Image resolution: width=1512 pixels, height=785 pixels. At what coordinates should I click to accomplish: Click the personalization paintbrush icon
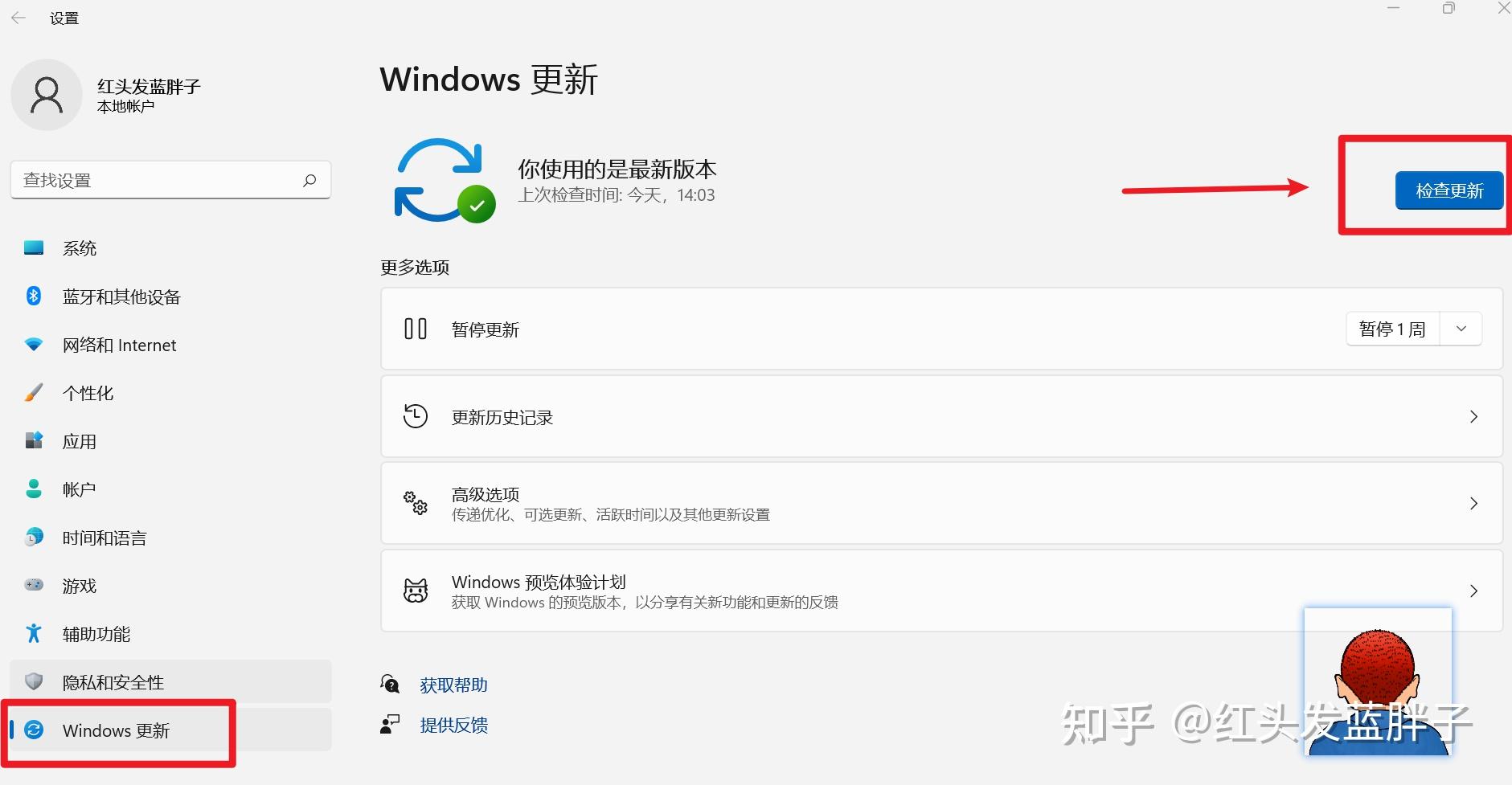[x=34, y=392]
